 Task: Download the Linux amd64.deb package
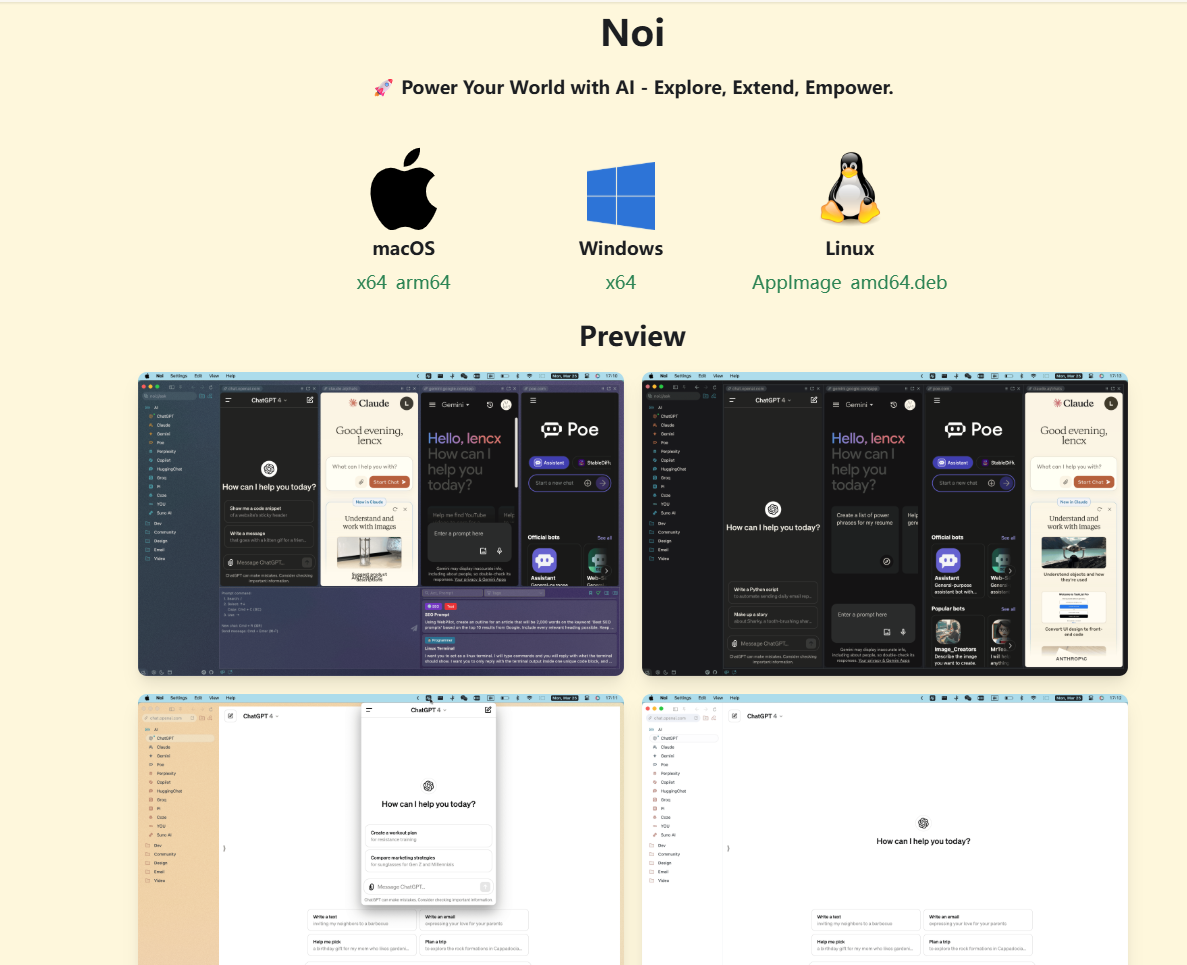(x=899, y=282)
